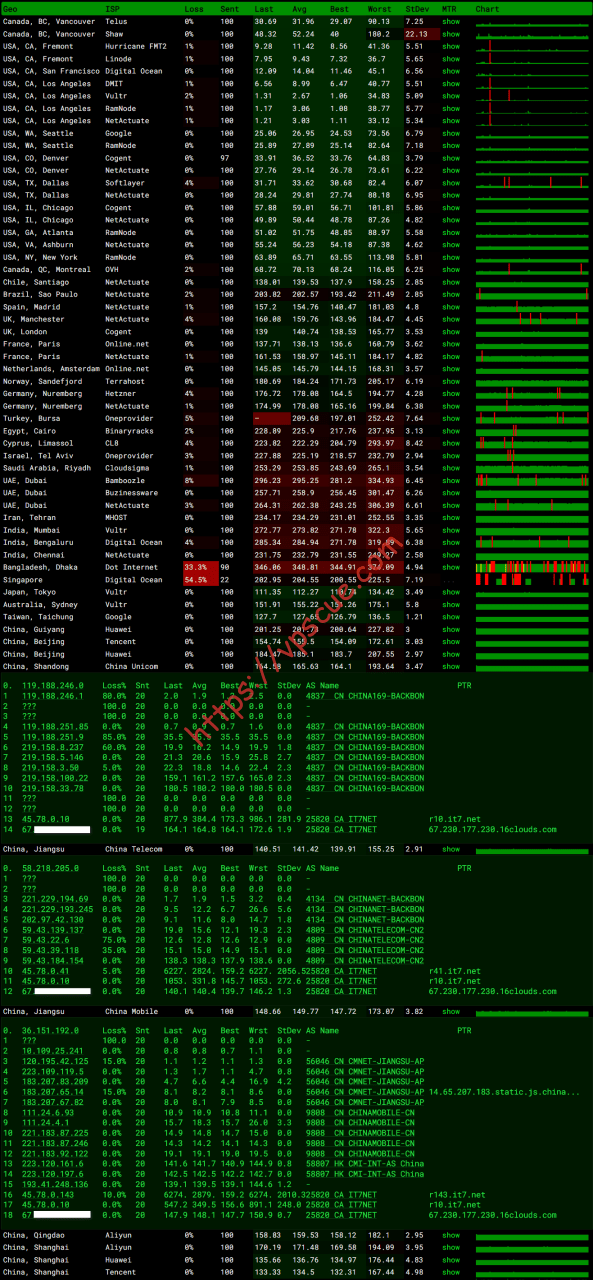Screen dimensions: 593x1280
Task: Show MTR for Atlanta RamNode row
Action: pos(451,232)
